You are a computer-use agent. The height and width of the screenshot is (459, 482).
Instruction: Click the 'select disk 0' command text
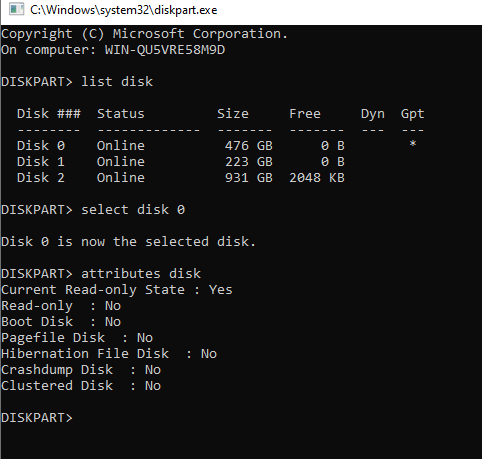133,210
